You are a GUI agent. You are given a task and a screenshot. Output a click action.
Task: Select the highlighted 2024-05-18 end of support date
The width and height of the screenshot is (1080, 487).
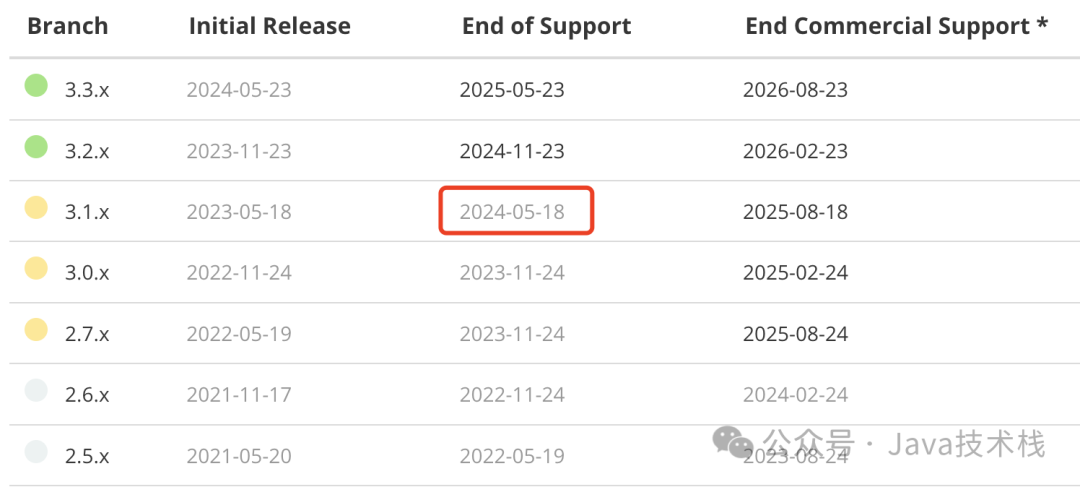click(x=512, y=212)
